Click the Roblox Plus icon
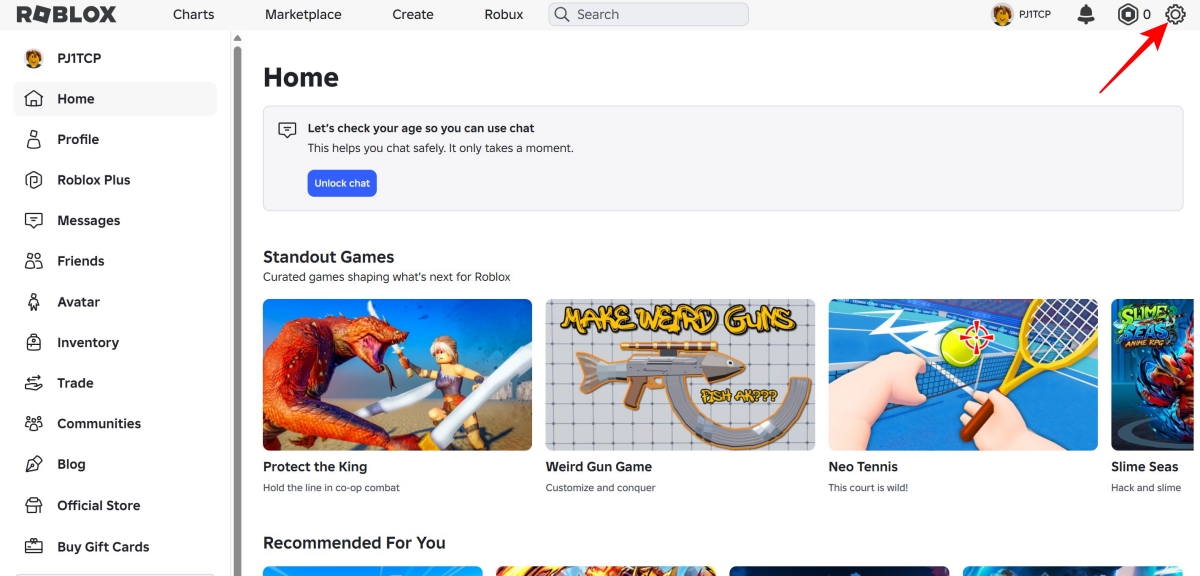Image resolution: width=1200 pixels, height=576 pixels. click(x=34, y=180)
